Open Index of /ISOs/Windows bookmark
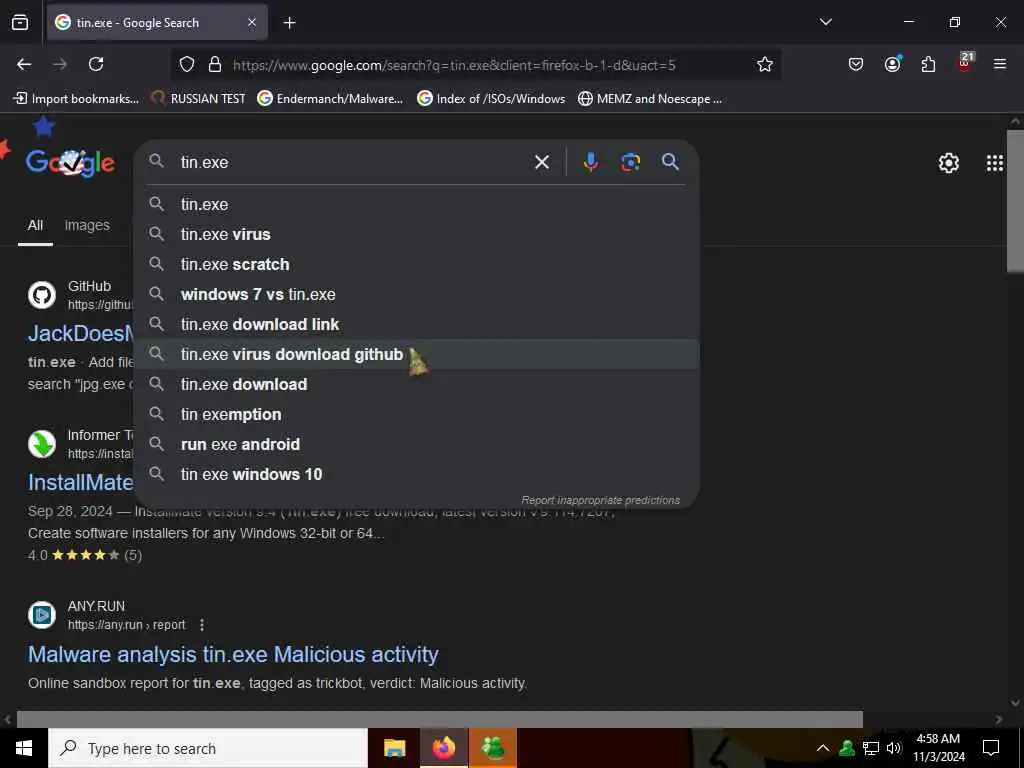The height and width of the screenshot is (768, 1024). click(491, 99)
